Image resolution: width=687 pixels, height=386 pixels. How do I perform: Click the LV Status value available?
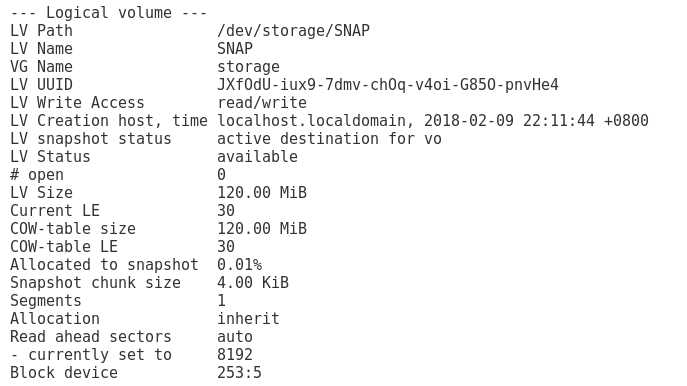click(x=257, y=156)
